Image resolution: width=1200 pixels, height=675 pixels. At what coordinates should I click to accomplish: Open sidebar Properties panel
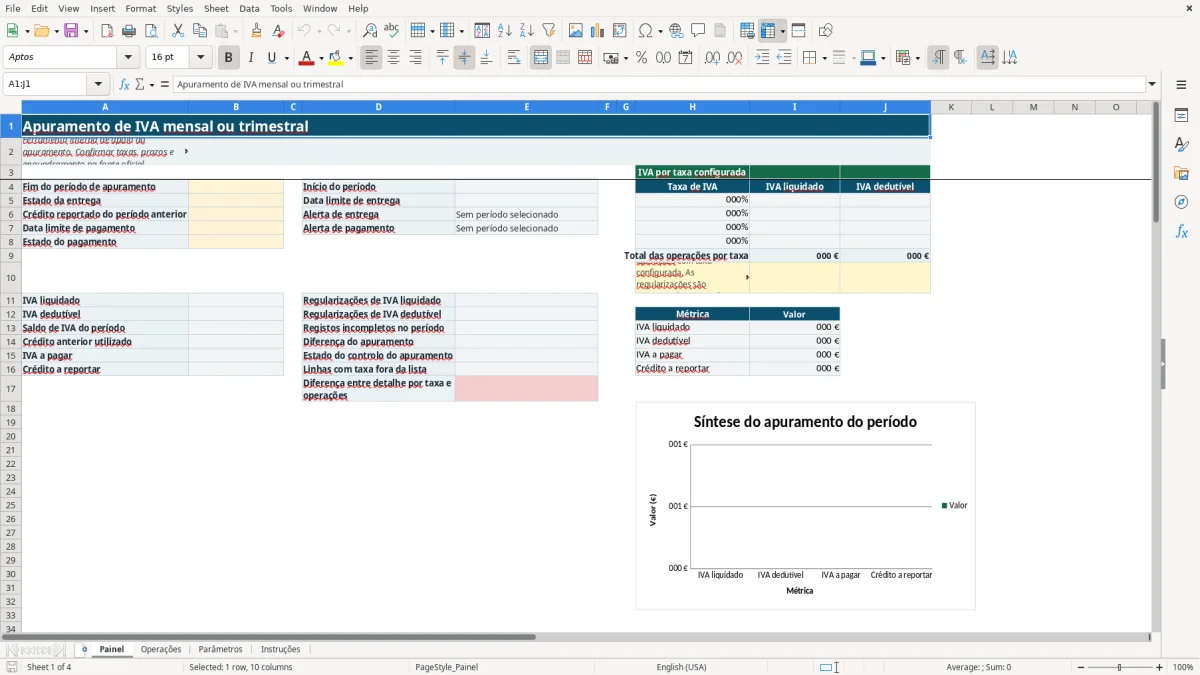tap(1181, 116)
